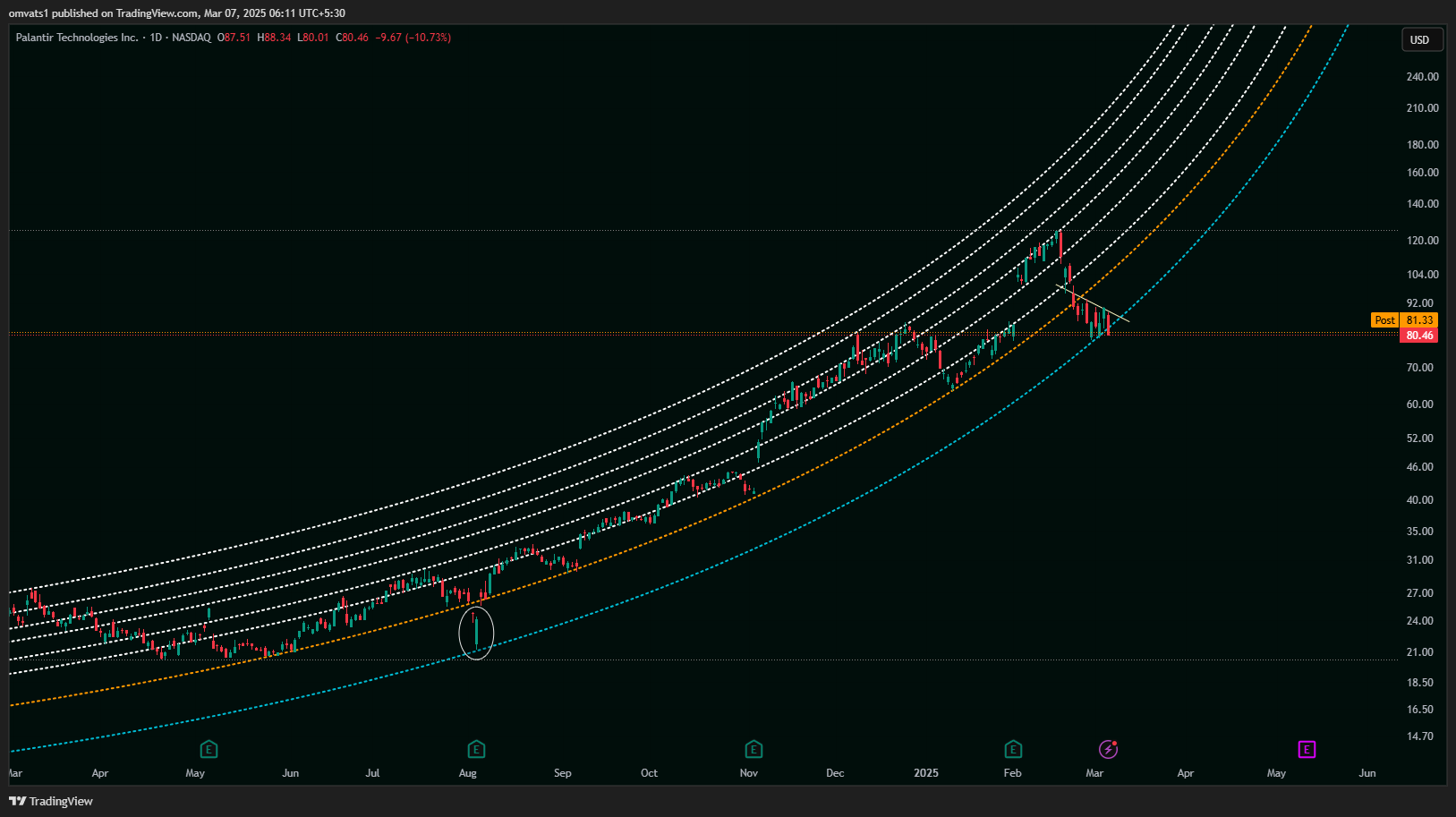Click the 27.00 price axis label
This screenshot has height=817, width=1456.
pos(1420,593)
